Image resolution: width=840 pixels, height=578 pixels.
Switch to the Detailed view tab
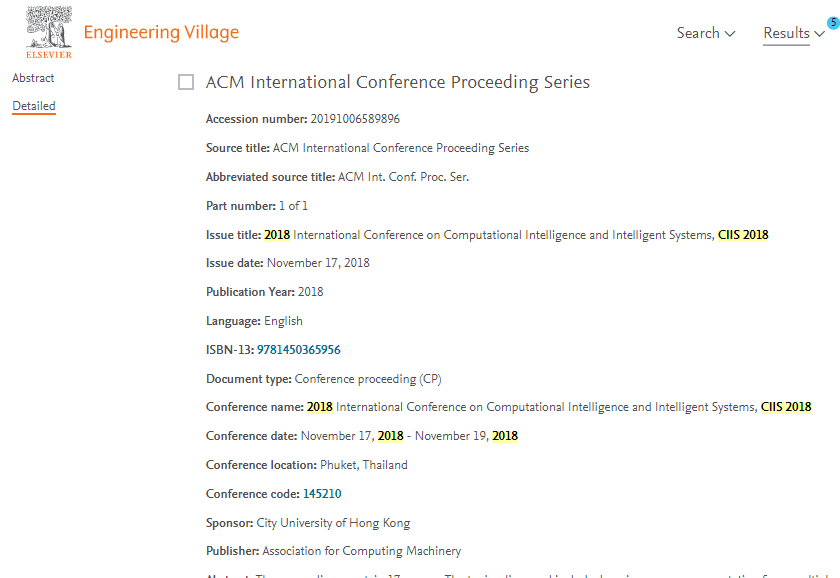tap(34, 106)
